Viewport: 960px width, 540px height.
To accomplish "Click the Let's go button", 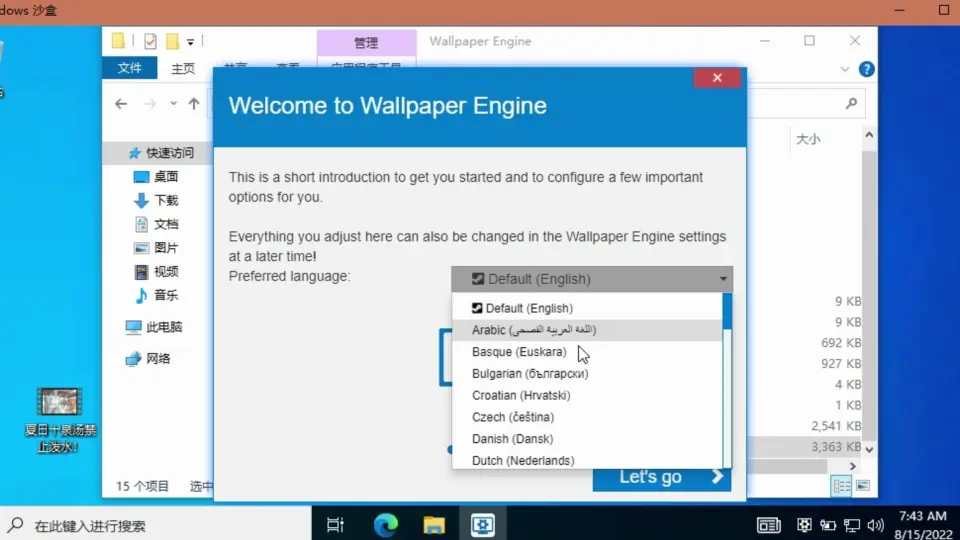I will click(662, 477).
